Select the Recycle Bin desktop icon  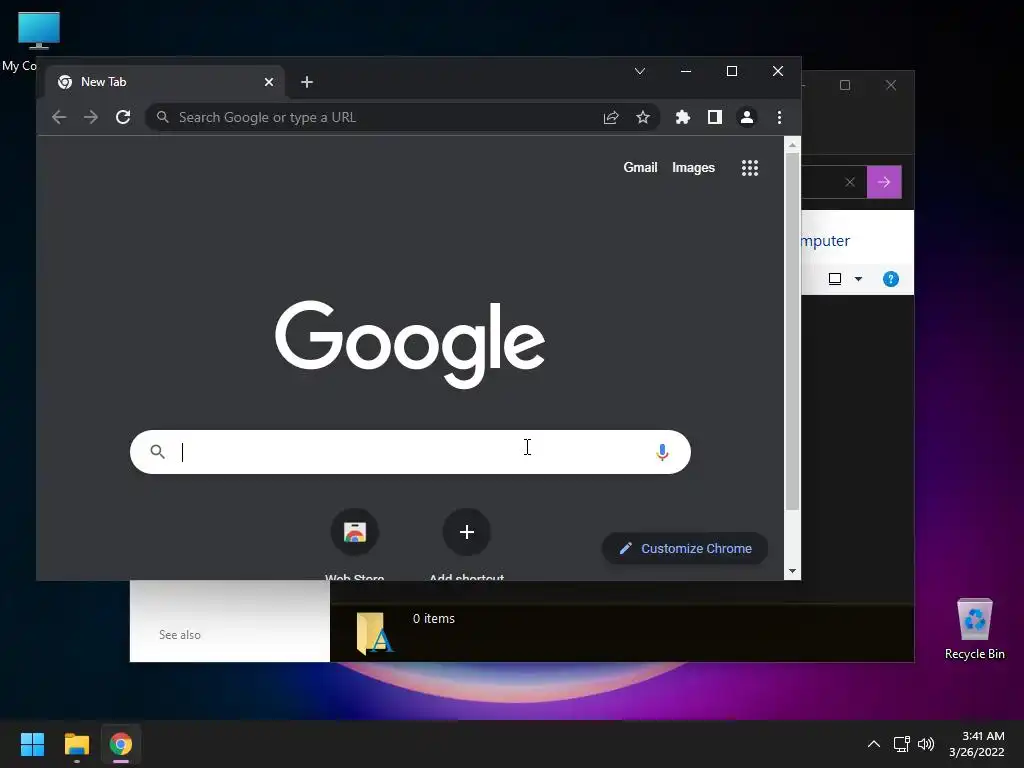pos(974,629)
